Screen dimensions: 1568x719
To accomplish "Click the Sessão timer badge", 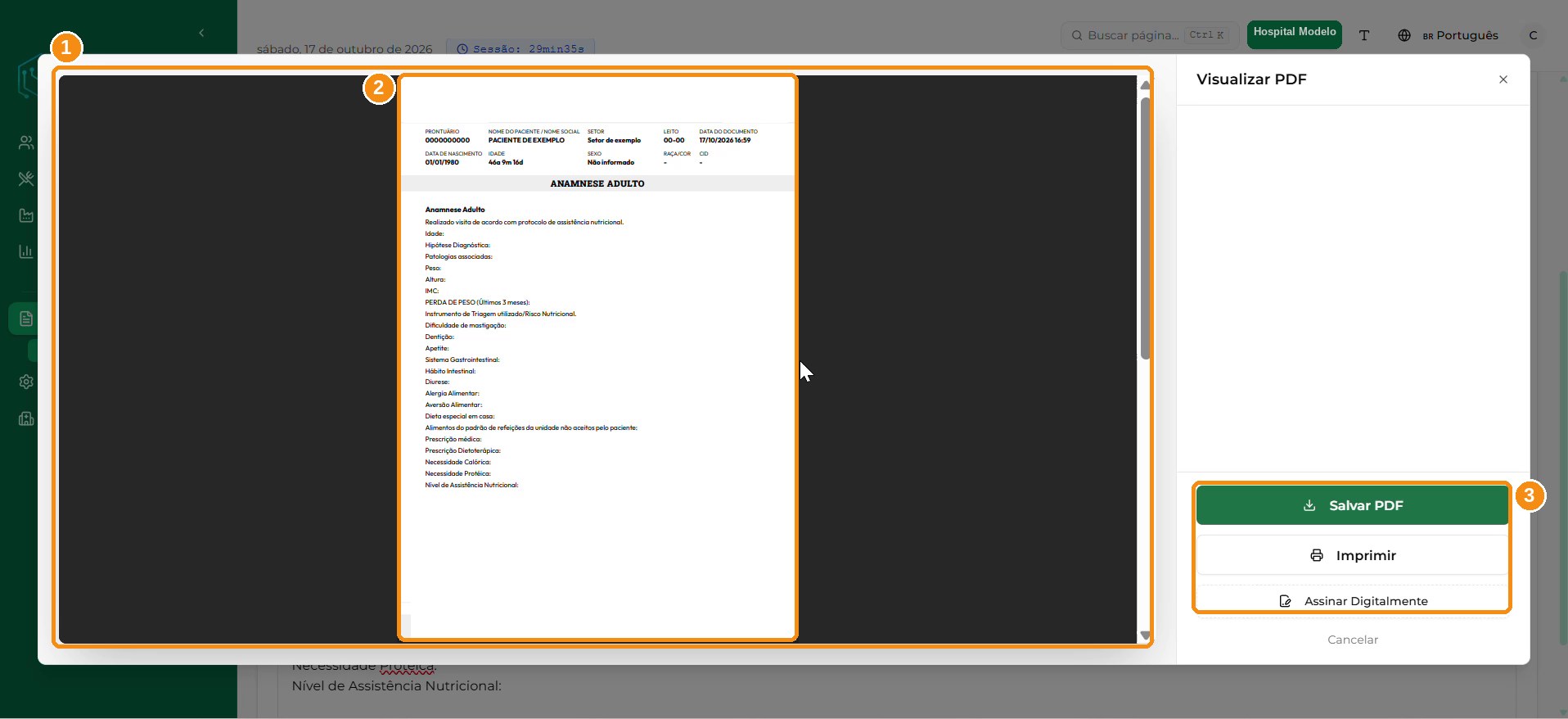I will coord(520,49).
